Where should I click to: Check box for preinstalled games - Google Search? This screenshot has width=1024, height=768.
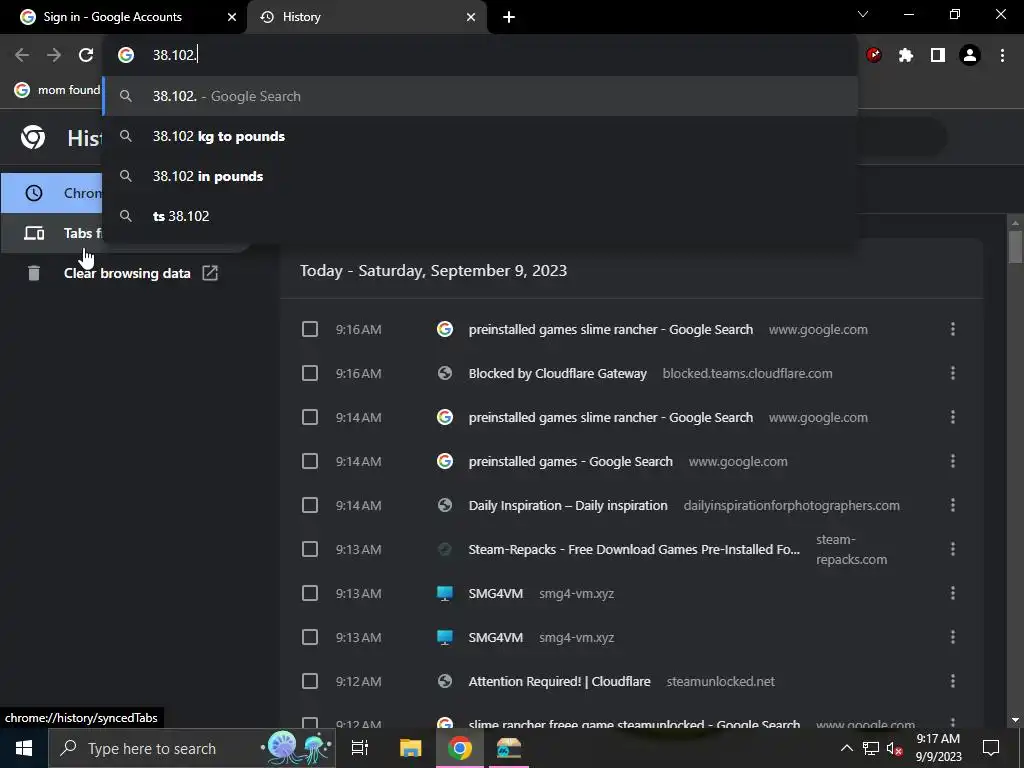point(310,461)
